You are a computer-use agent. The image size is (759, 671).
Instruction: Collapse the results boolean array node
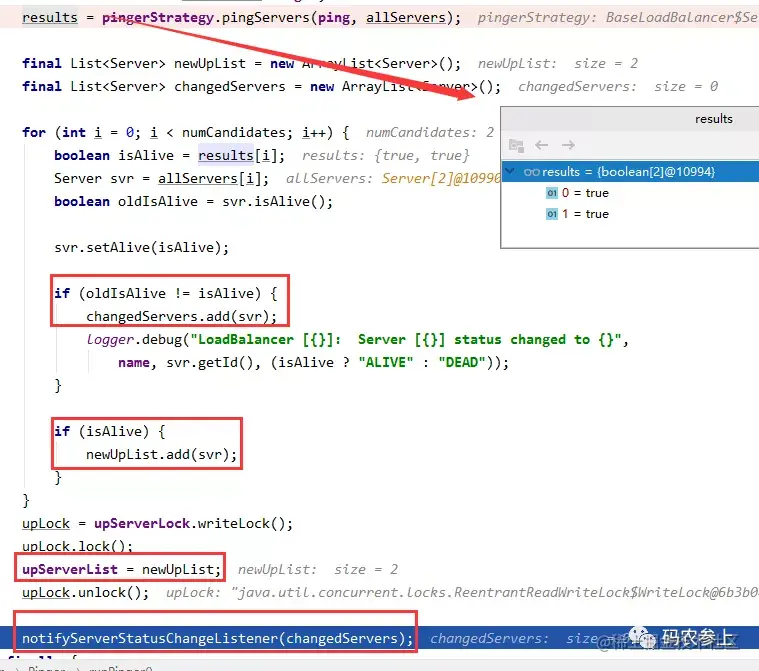click(509, 170)
